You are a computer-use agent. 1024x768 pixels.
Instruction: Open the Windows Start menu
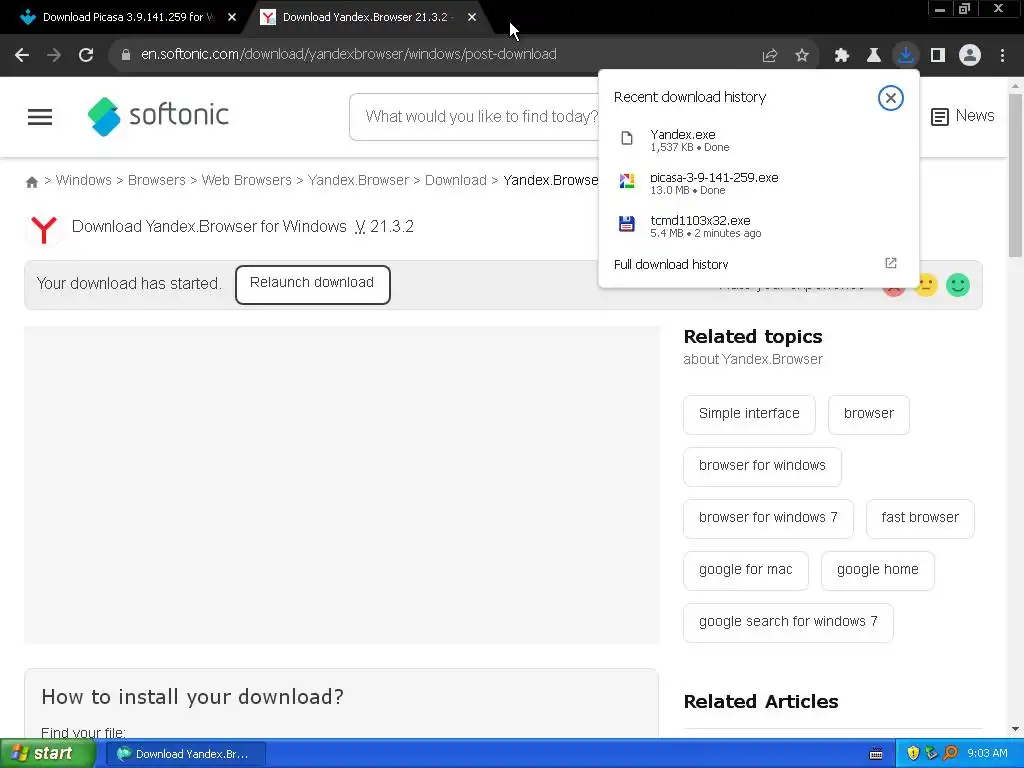tap(47, 754)
